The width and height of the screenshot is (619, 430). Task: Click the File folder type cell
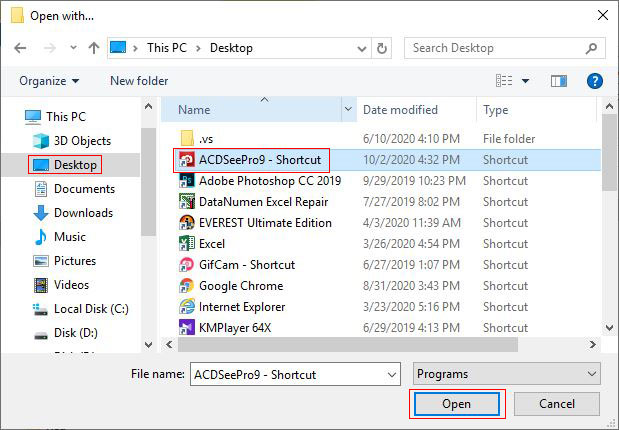[509, 139]
